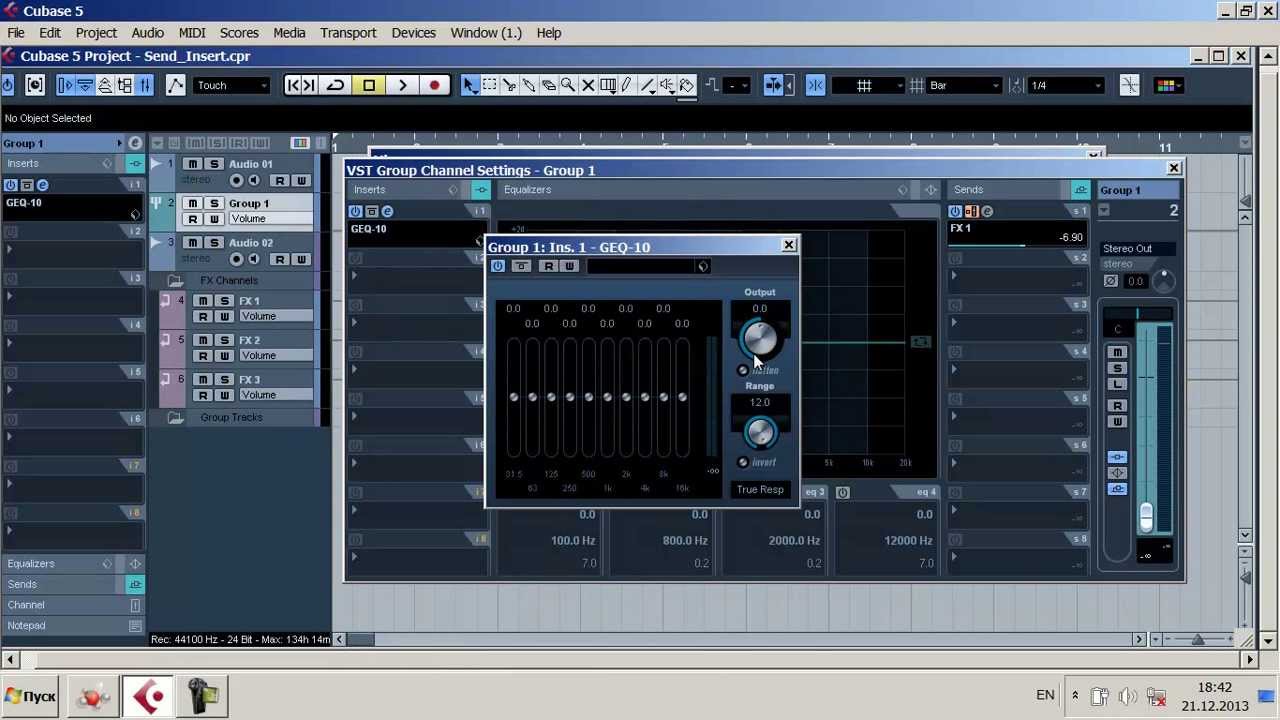Toggle the Cycle loop button
The height and width of the screenshot is (720, 1280).
click(336, 86)
